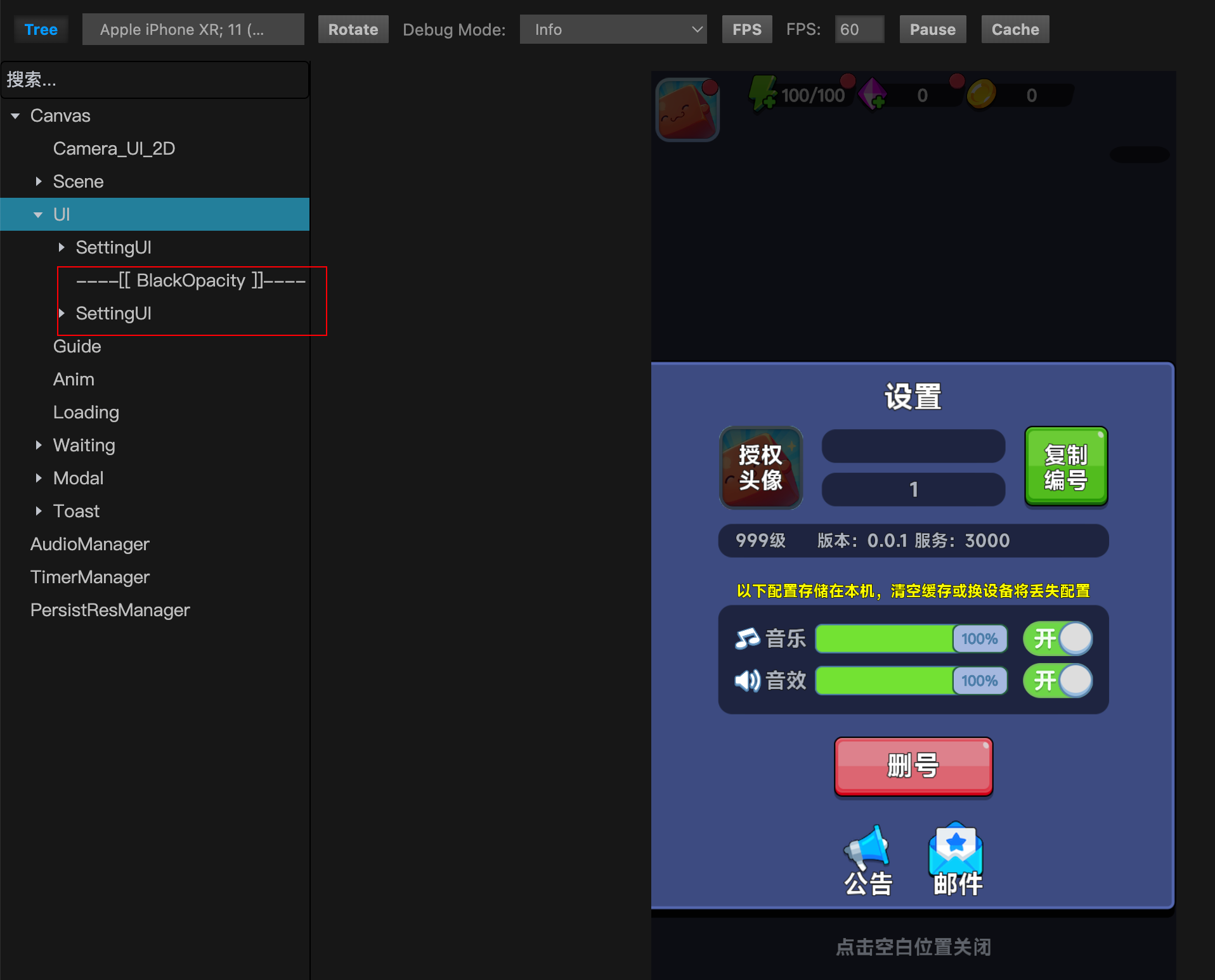Select the PersistResManager tree item
The width and height of the screenshot is (1215, 980).
[110, 610]
